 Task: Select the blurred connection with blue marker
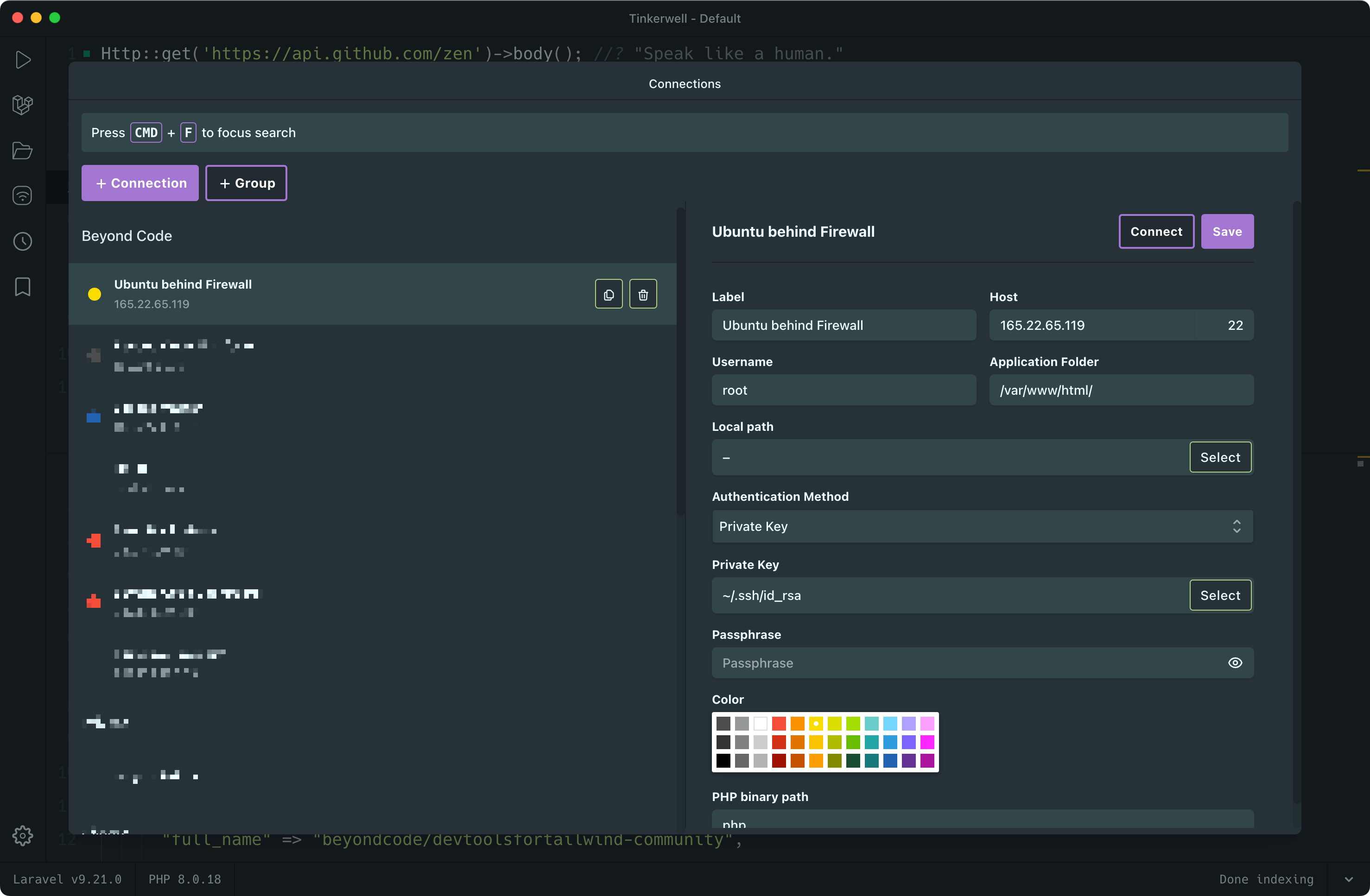pos(373,416)
